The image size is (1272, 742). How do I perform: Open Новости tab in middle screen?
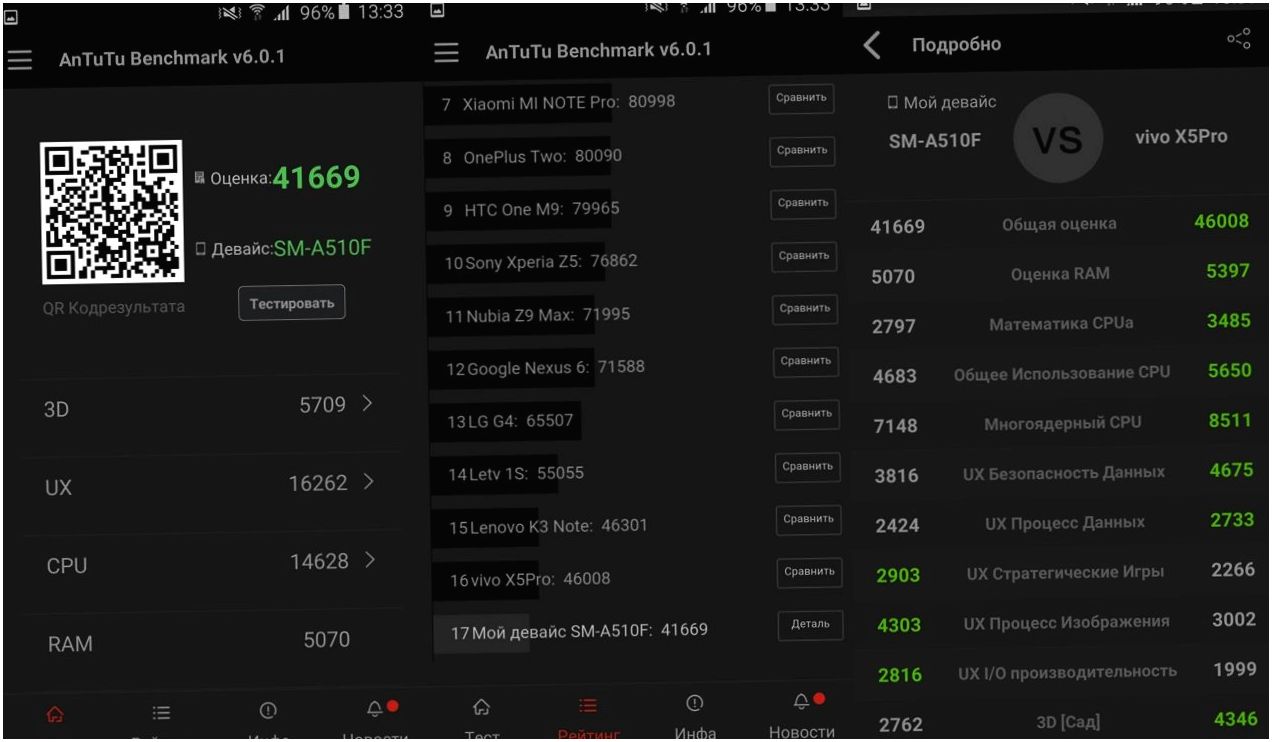[801, 714]
